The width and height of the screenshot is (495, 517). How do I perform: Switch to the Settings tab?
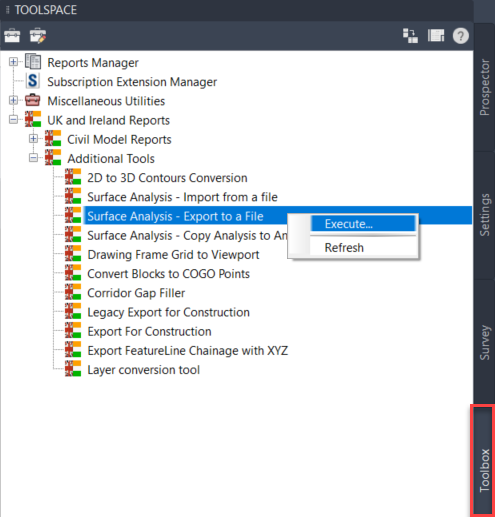coord(484,215)
